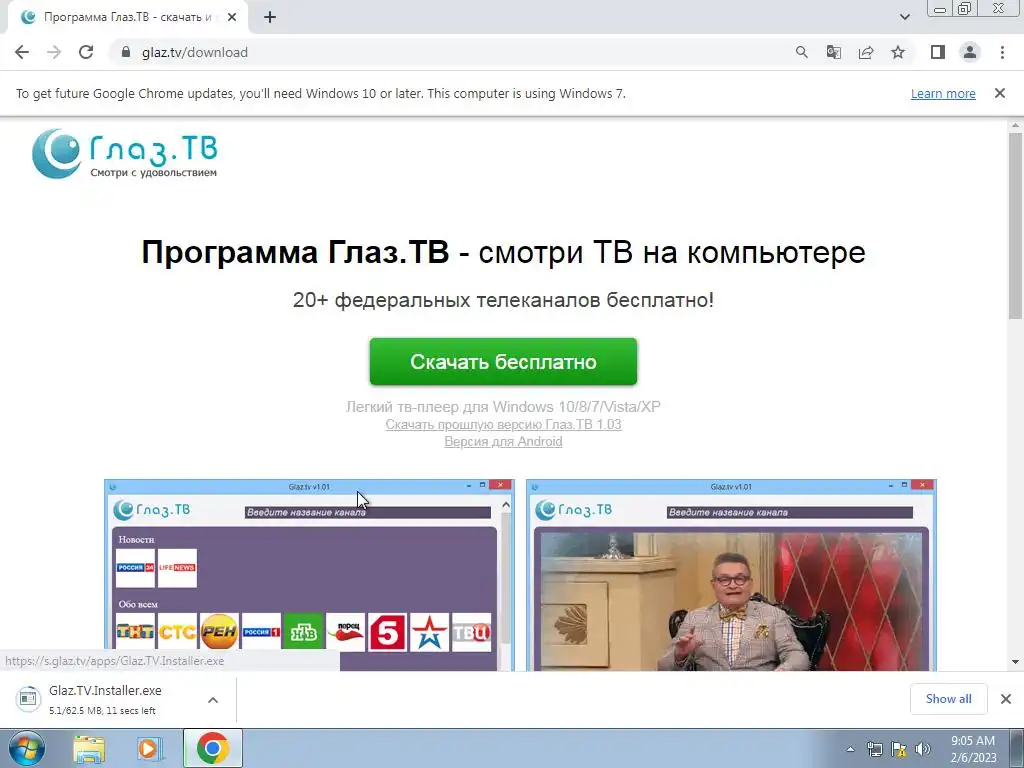Show hidden tray icons arrow

tap(850, 749)
